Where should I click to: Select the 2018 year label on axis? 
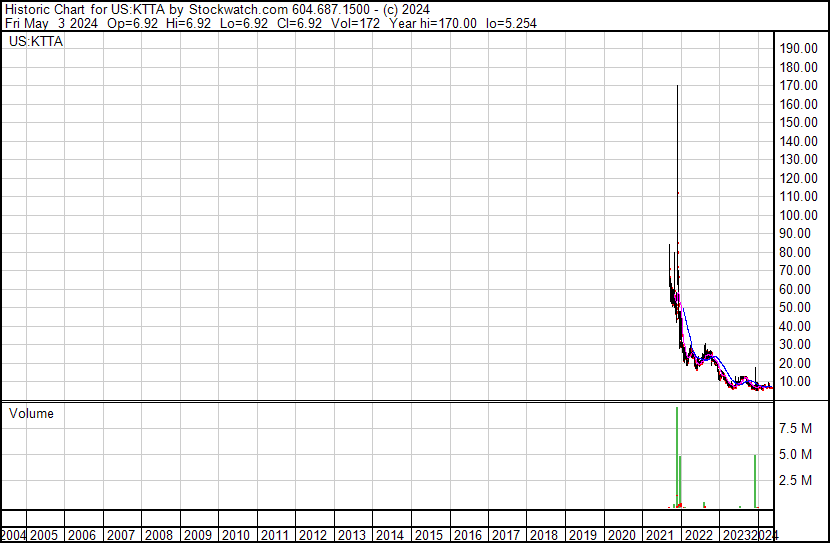[544, 535]
